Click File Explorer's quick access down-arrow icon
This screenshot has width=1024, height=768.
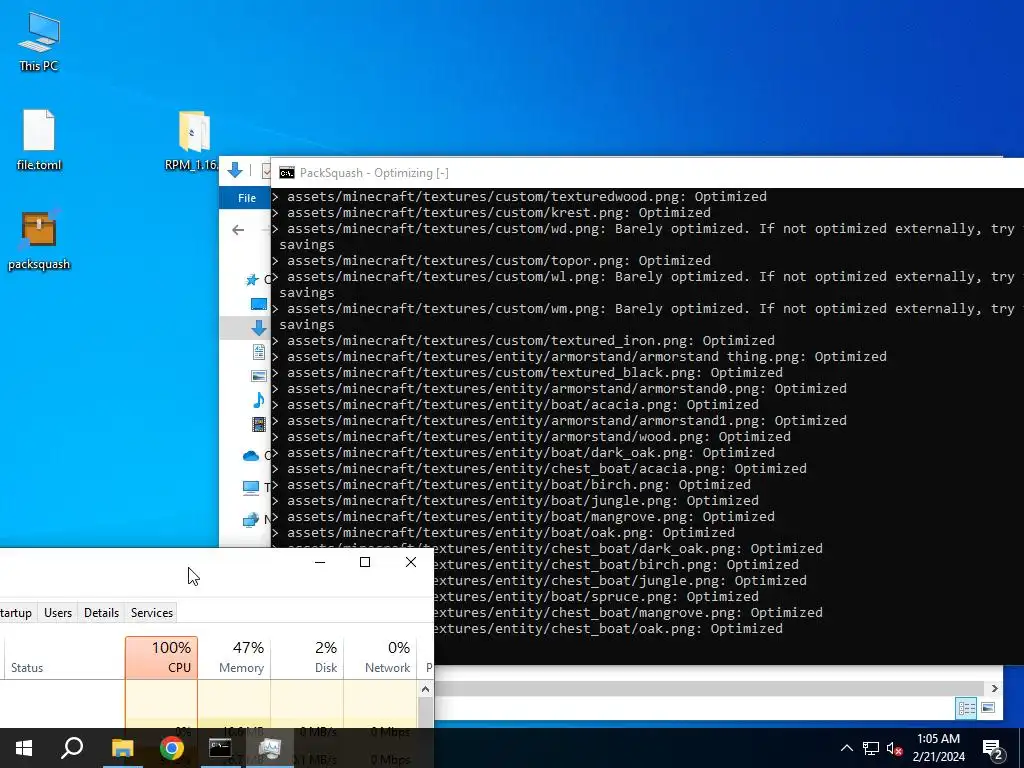(235, 171)
